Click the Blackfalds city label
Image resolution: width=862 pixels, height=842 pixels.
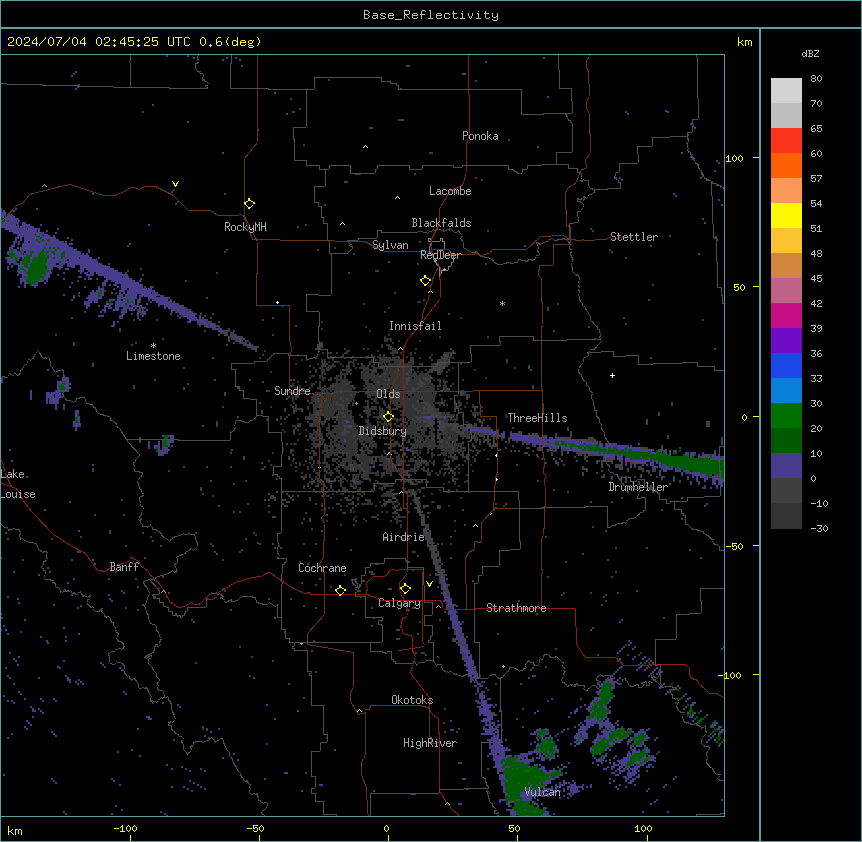(x=441, y=223)
